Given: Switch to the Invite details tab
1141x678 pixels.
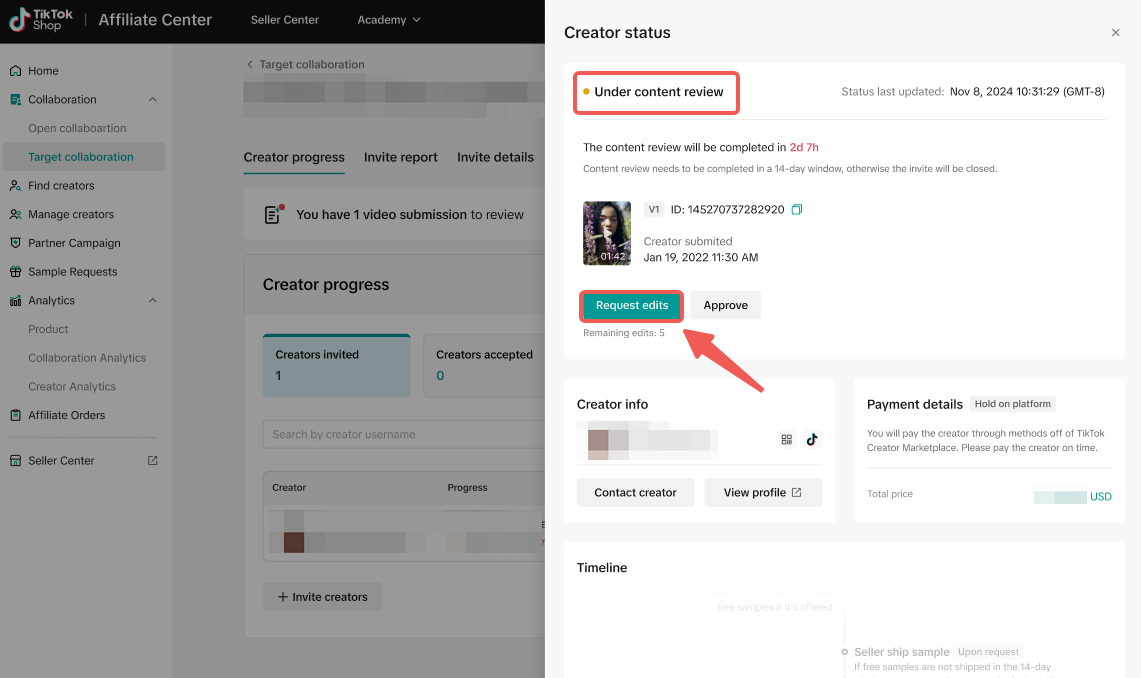Looking at the screenshot, I should pyautogui.click(x=495, y=157).
